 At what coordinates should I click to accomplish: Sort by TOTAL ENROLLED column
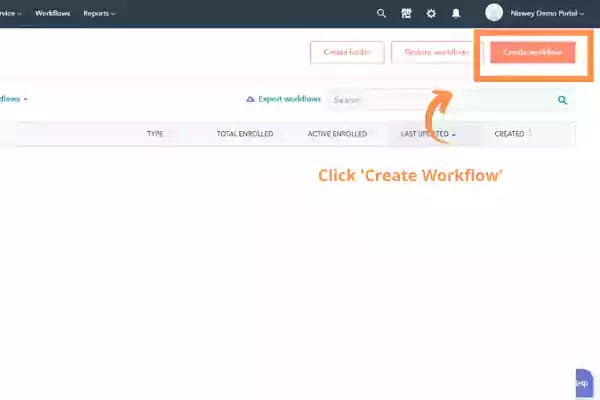tap(245, 134)
